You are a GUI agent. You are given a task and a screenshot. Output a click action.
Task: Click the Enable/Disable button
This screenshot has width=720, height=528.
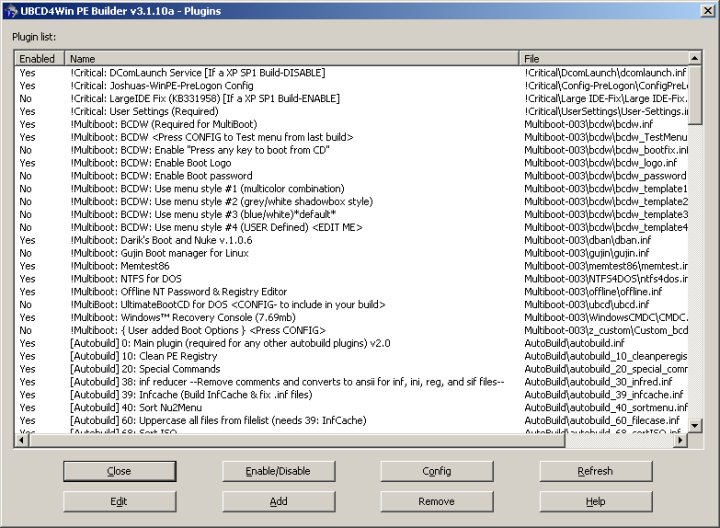(278, 471)
